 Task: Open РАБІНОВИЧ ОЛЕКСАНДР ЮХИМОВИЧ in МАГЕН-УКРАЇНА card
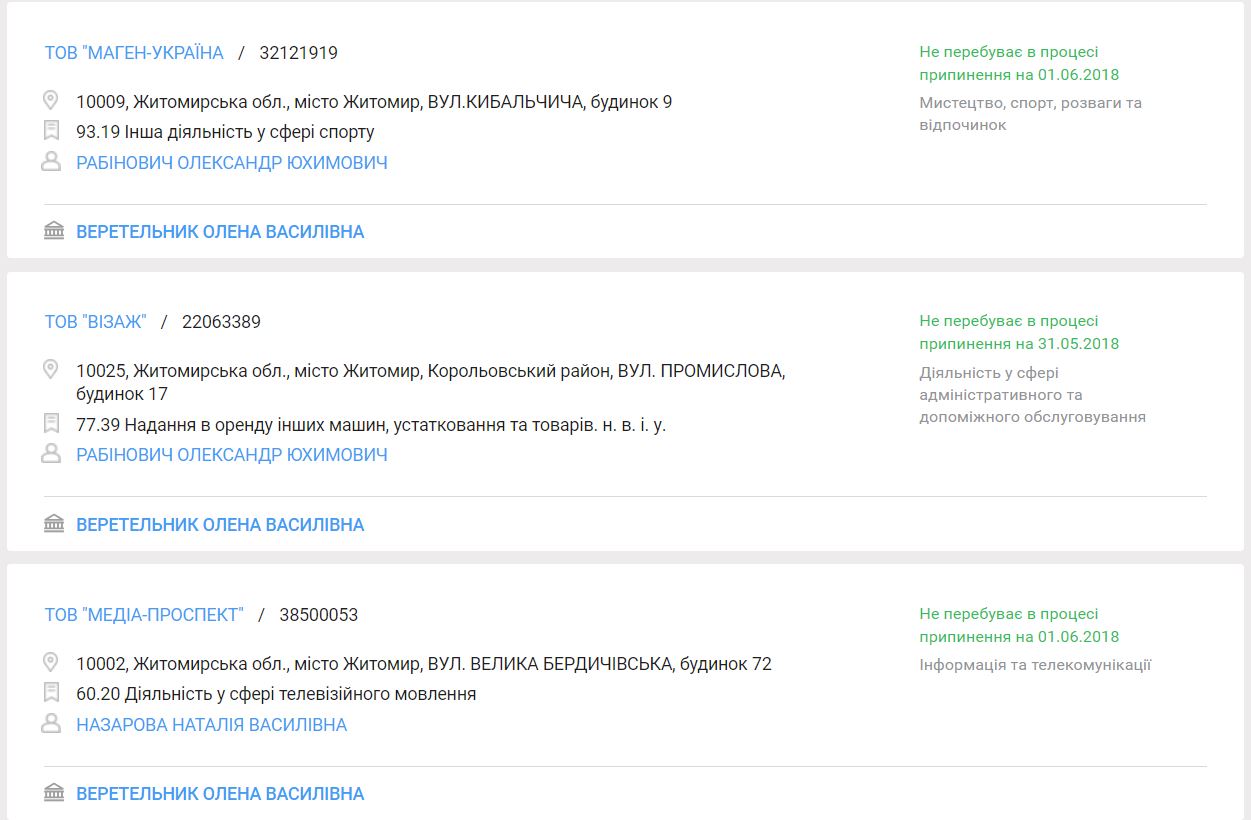(232, 163)
